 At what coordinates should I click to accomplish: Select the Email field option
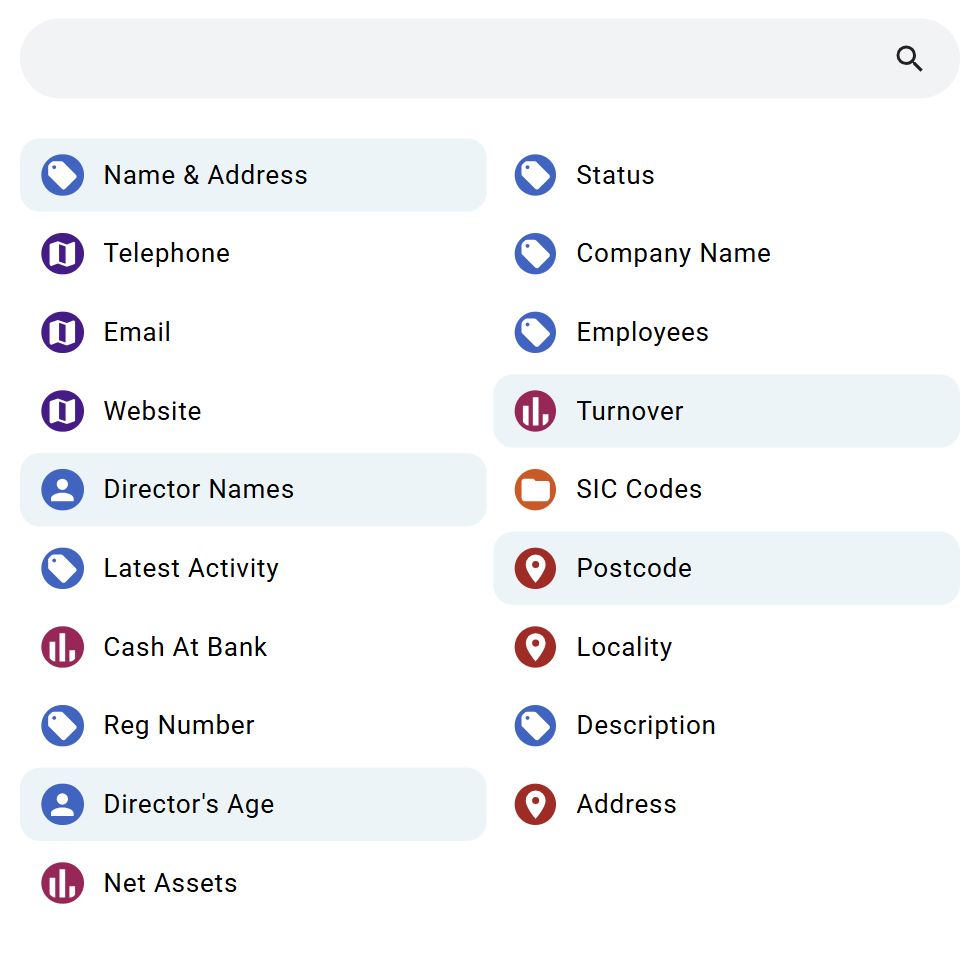click(x=137, y=333)
